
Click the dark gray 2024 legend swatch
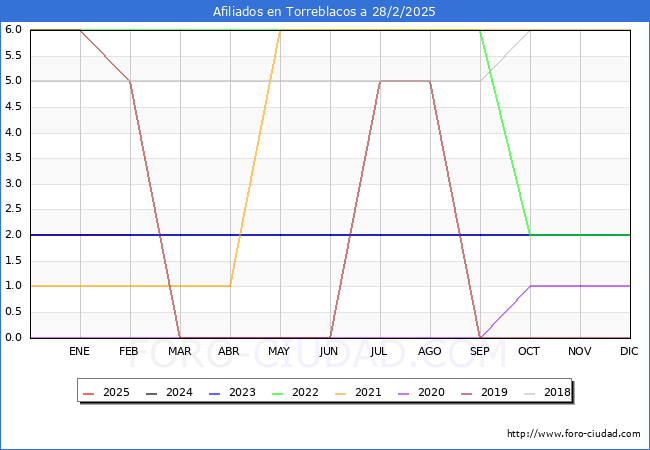coord(152,393)
